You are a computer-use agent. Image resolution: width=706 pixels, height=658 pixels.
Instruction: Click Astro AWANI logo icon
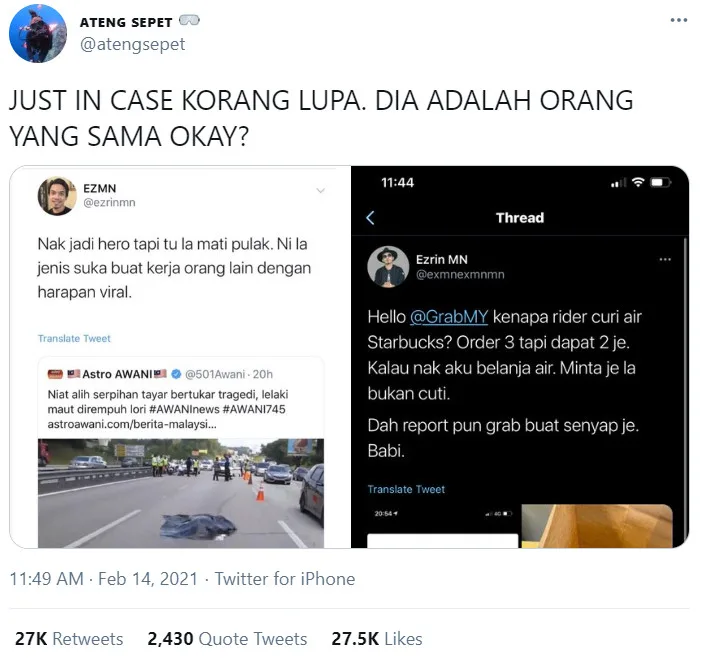(x=55, y=374)
